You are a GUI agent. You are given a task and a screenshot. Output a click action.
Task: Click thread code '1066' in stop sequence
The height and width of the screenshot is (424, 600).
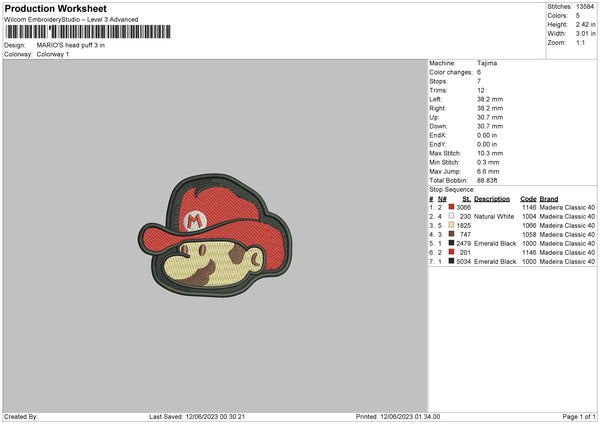click(x=529, y=225)
